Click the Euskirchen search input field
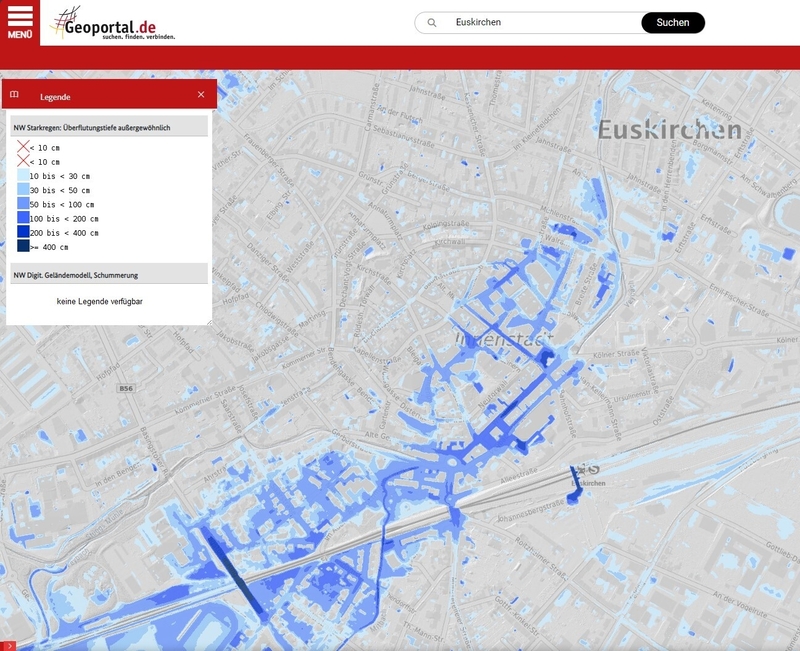 540,22
